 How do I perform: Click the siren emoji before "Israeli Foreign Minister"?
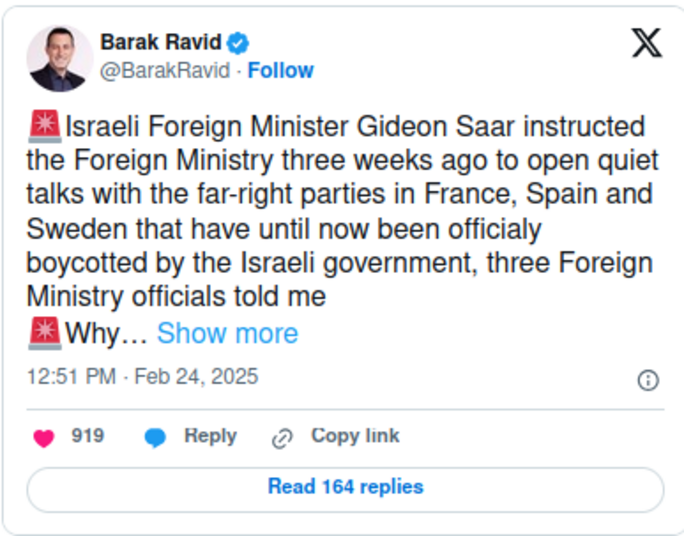coord(46,127)
